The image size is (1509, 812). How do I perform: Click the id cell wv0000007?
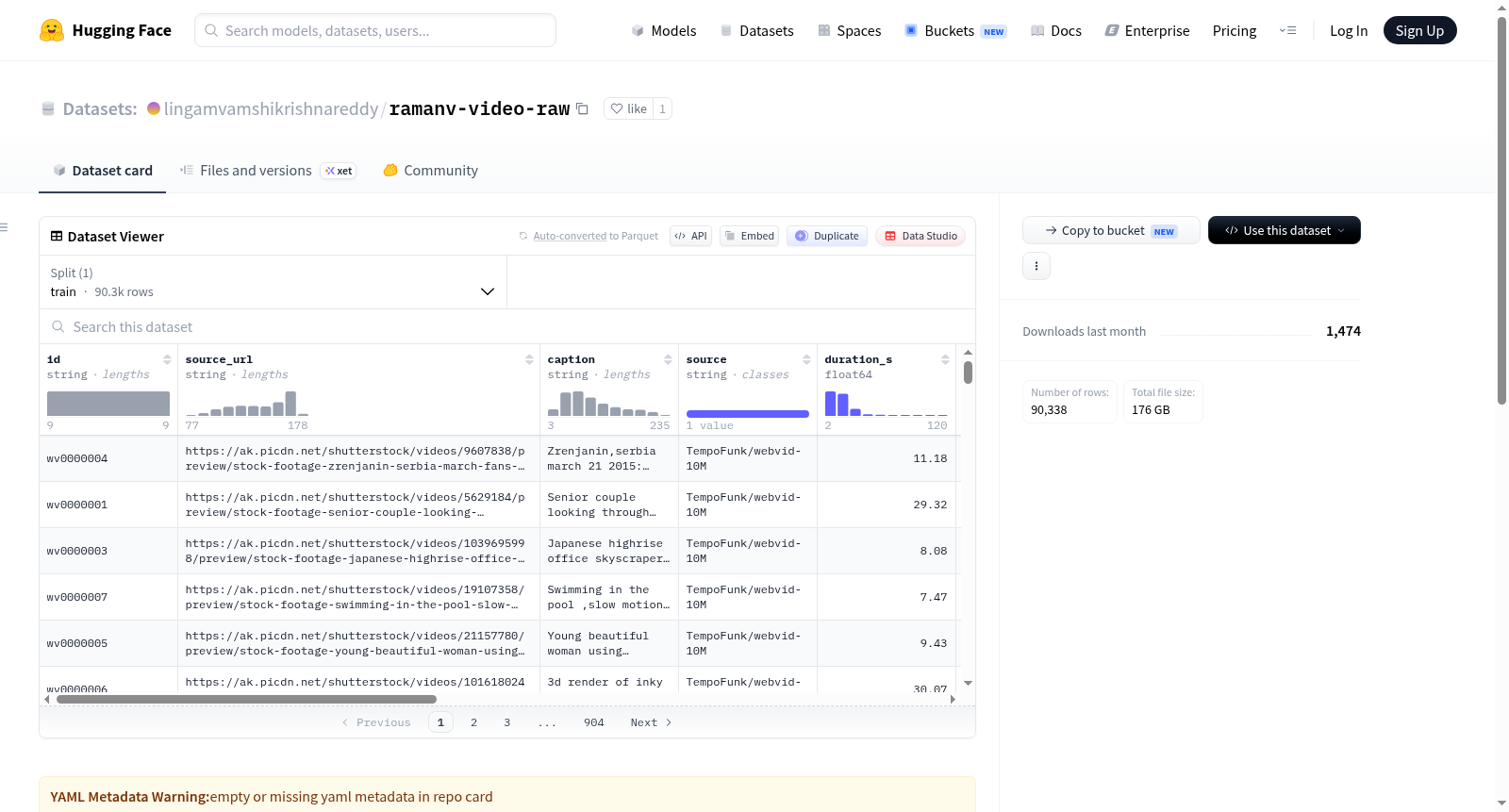tap(108, 597)
